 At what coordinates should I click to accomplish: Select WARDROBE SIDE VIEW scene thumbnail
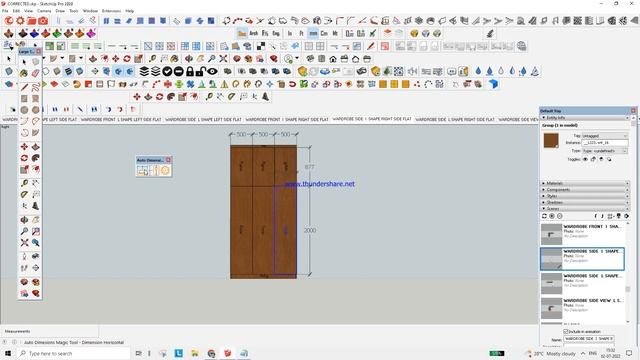coord(551,308)
